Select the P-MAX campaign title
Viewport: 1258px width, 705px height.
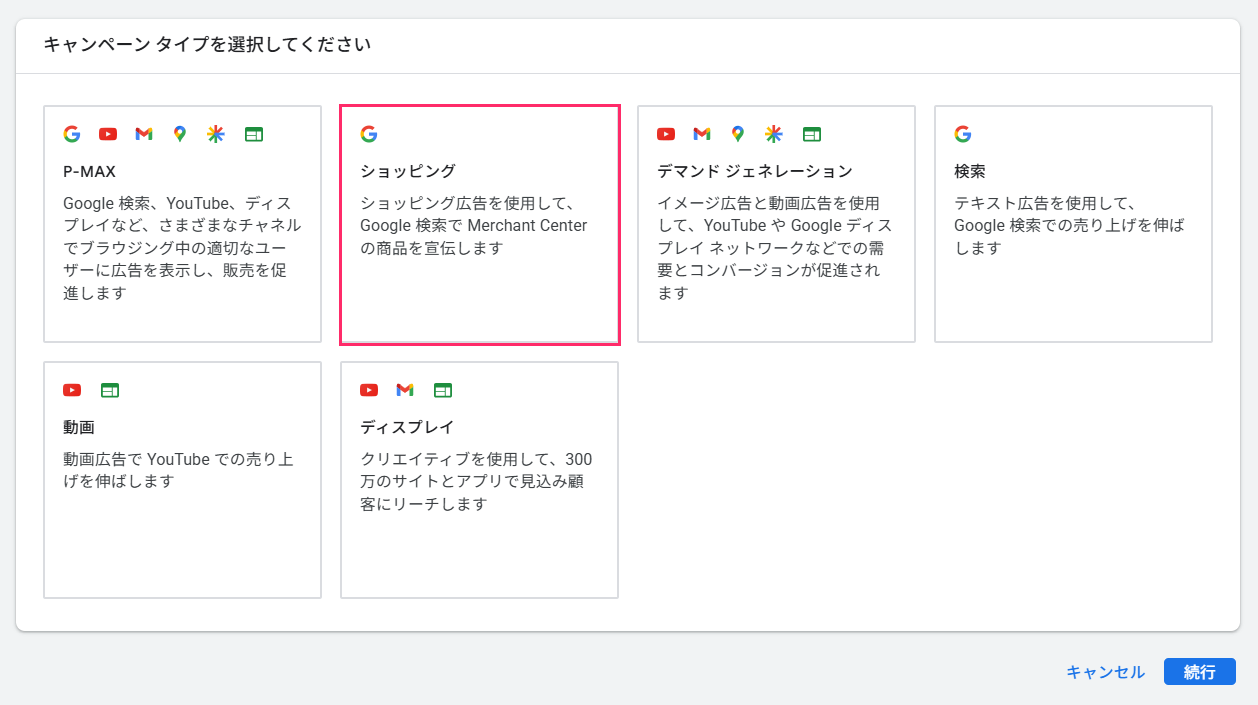click(89, 172)
